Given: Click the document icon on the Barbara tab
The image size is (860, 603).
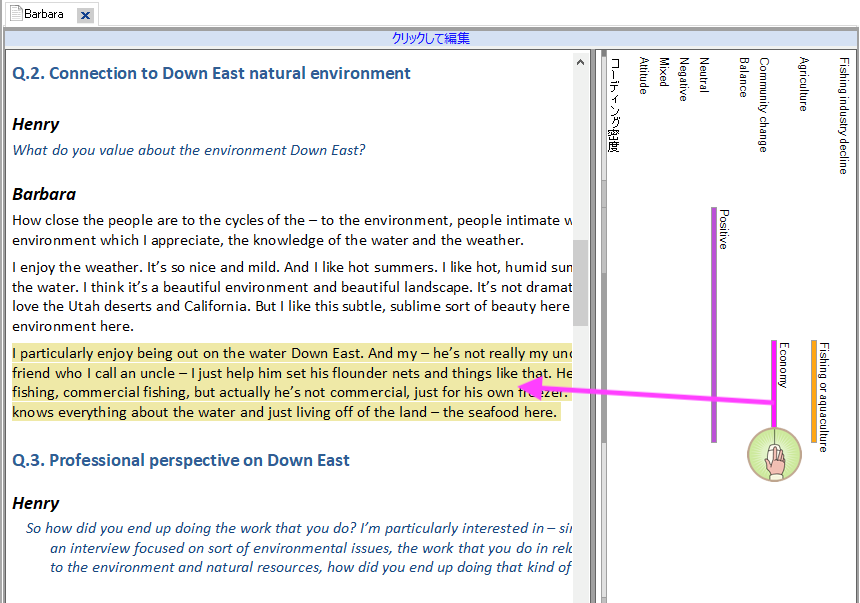Looking at the screenshot, I should 15,14.
